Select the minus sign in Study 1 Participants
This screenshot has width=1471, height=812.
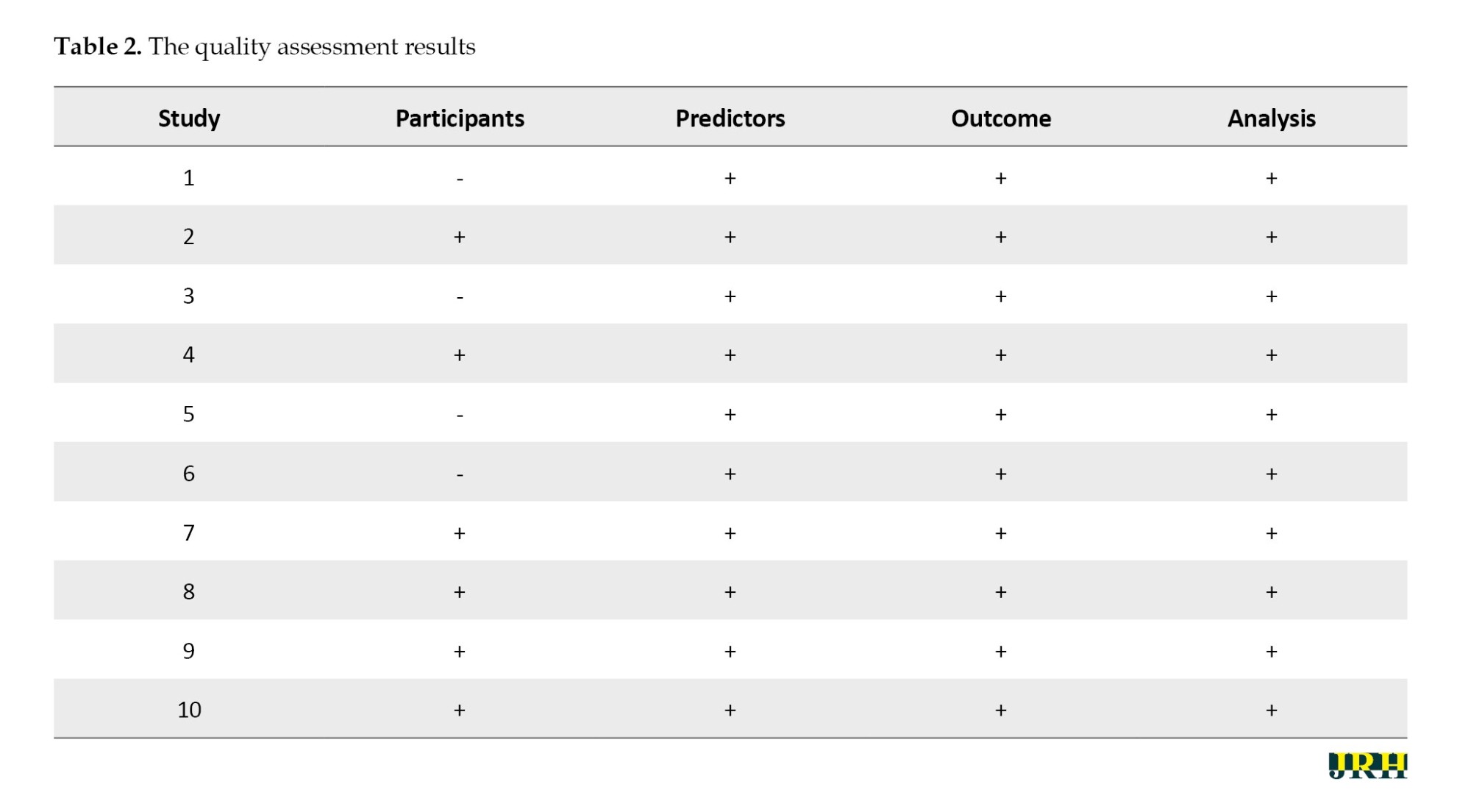pos(460,179)
